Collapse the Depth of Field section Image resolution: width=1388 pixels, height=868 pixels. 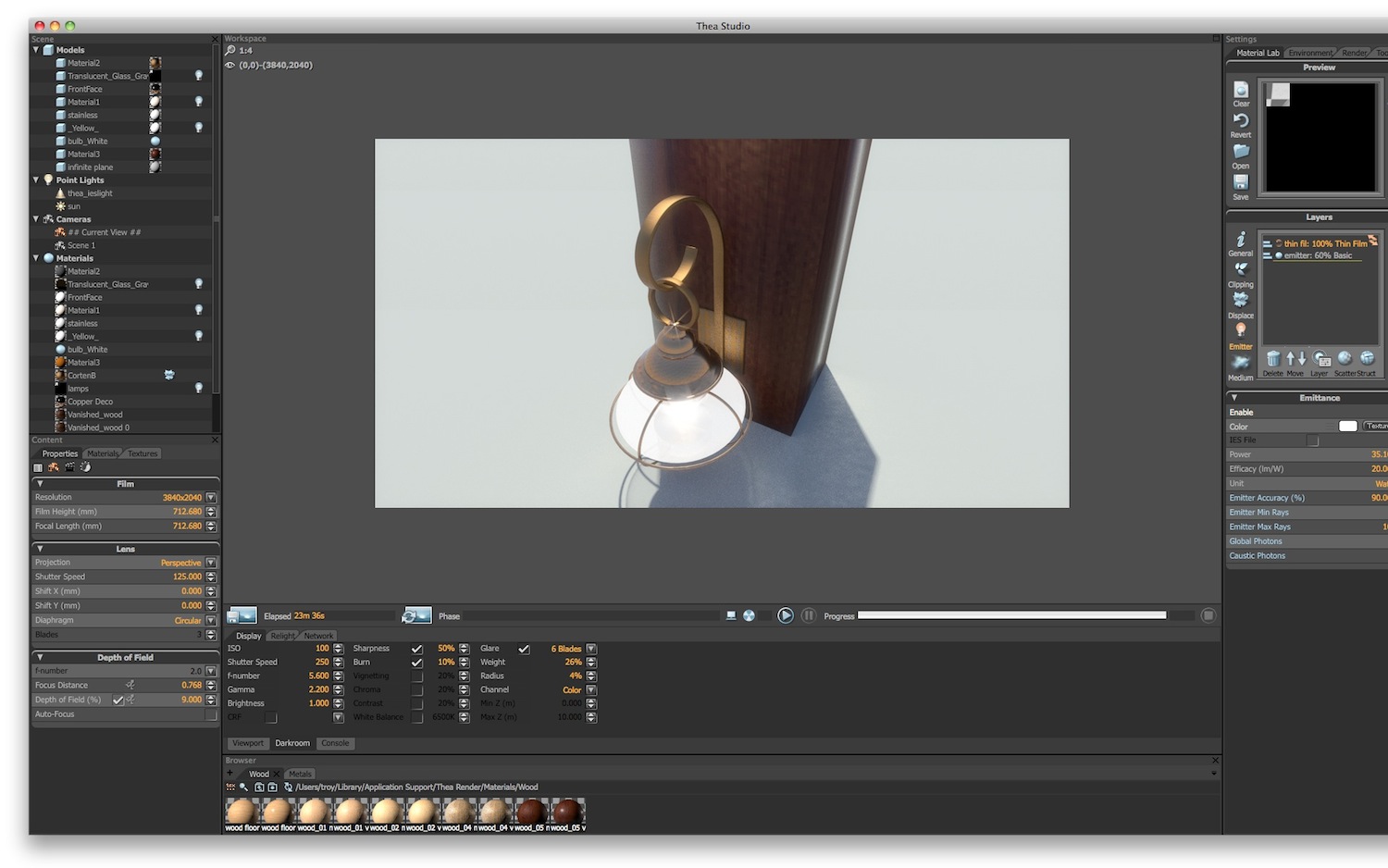point(40,657)
